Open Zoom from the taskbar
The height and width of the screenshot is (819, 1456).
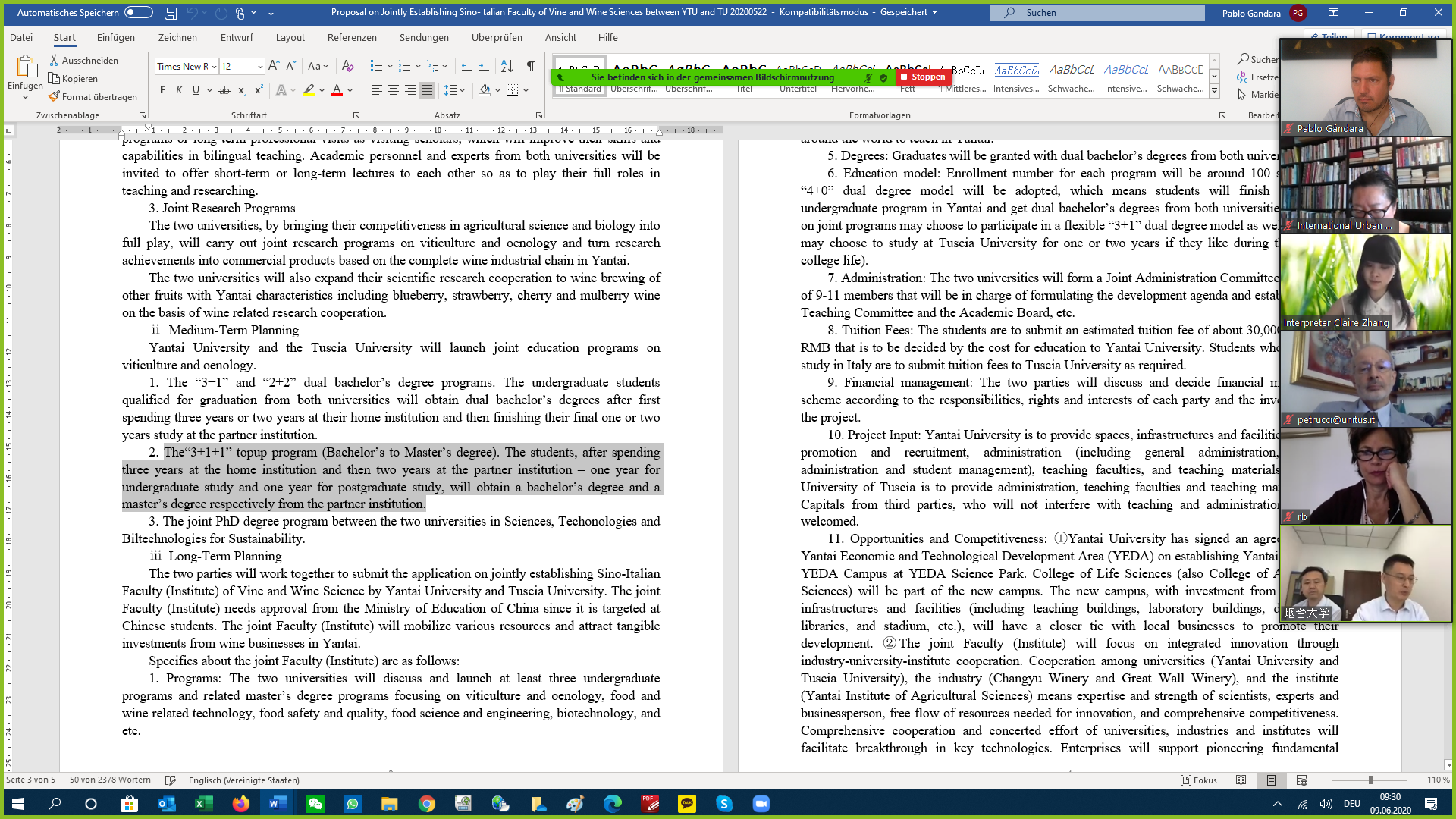tap(761, 804)
